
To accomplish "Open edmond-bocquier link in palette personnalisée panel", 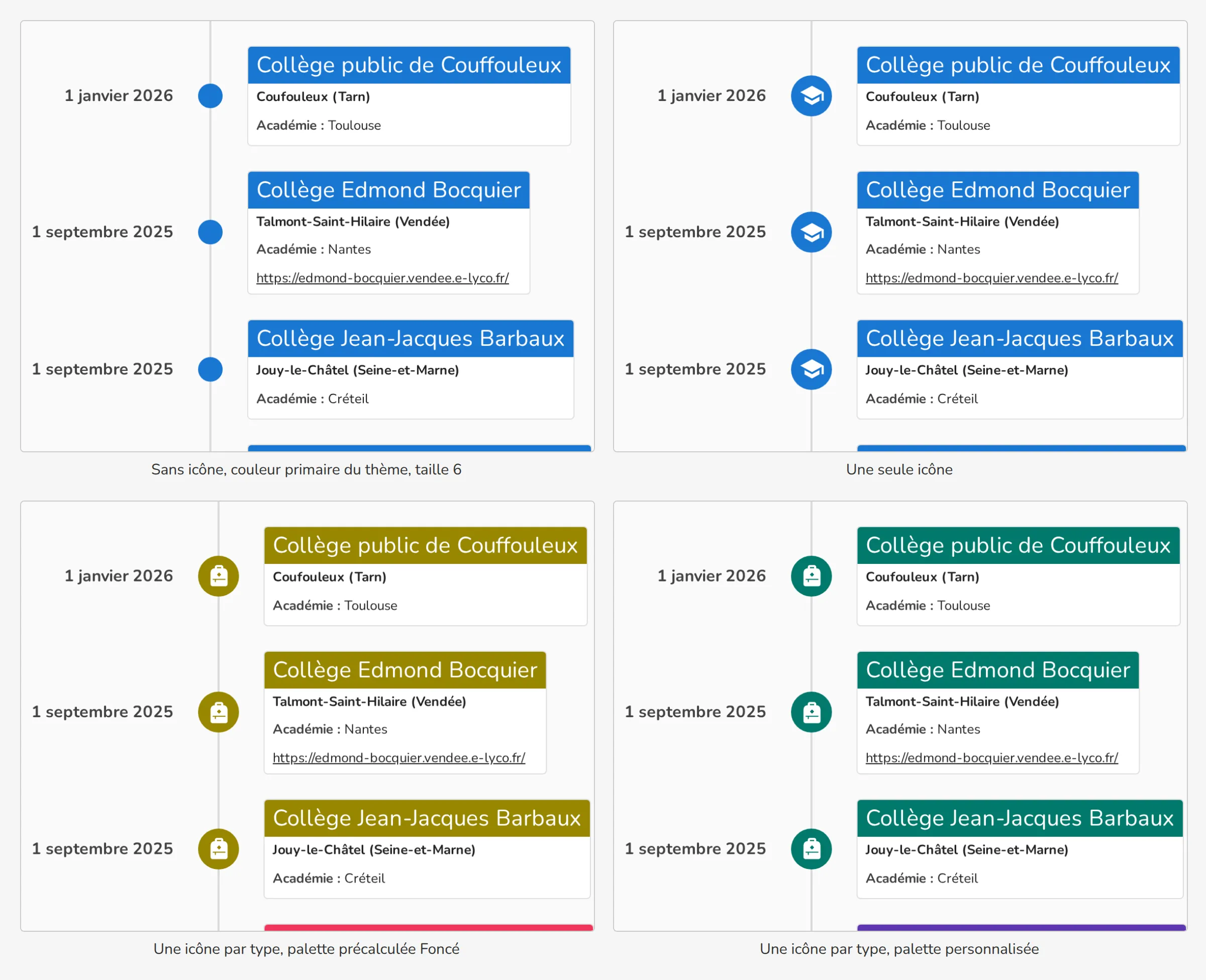I will click(x=991, y=757).
